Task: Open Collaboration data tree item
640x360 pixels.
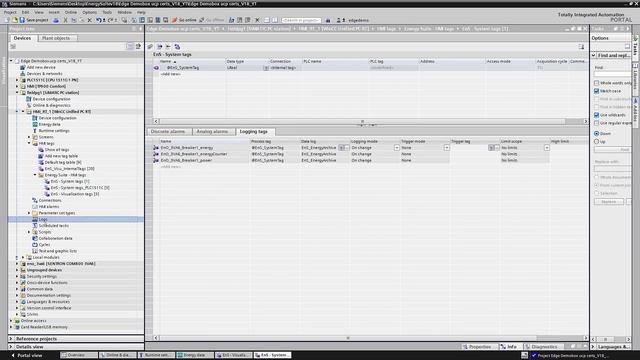Action: pos(56,238)
